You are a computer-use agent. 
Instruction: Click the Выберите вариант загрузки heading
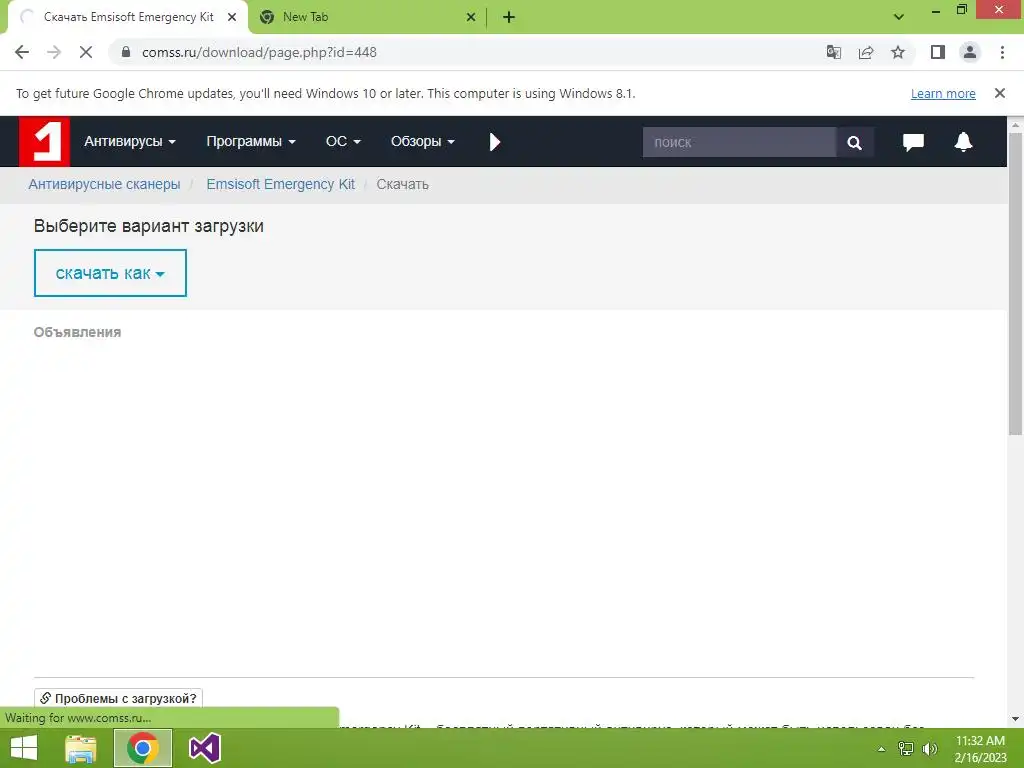click(149, 226)
